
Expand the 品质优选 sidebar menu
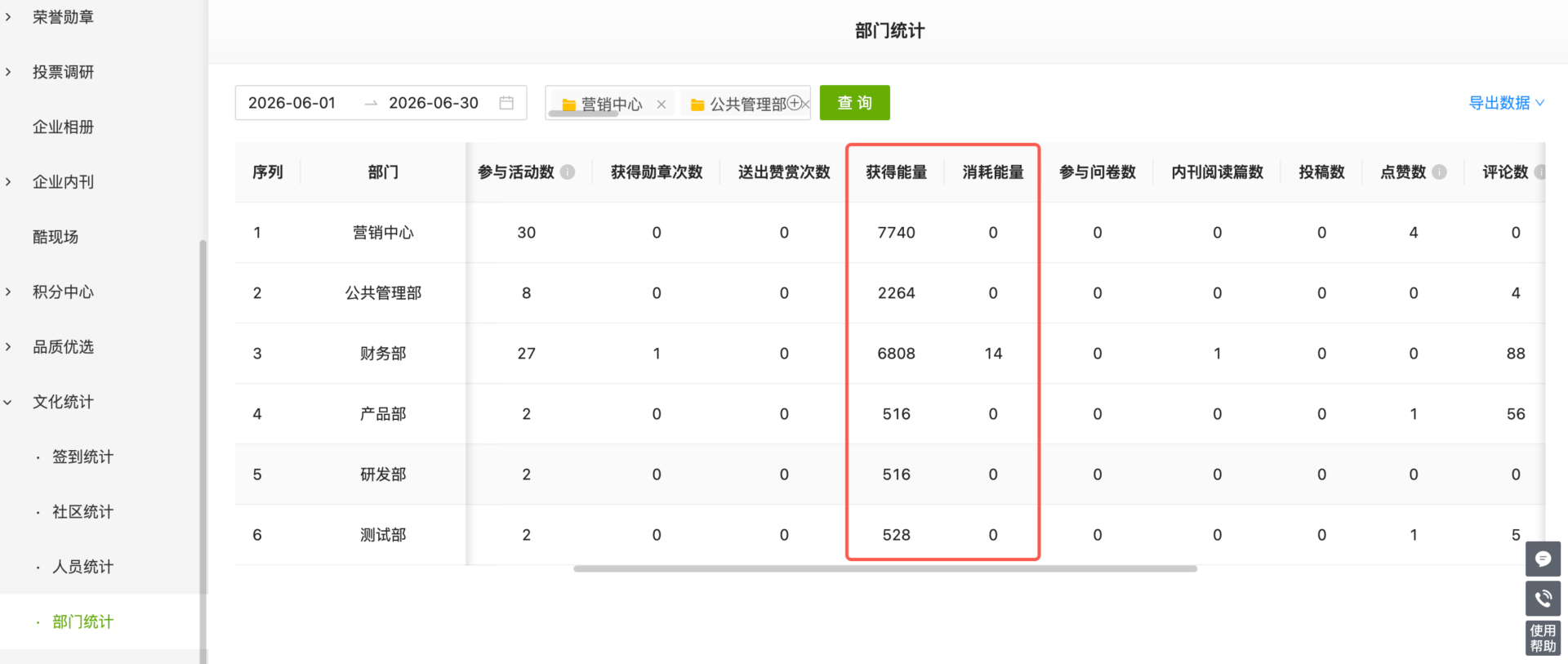[63, 346]
